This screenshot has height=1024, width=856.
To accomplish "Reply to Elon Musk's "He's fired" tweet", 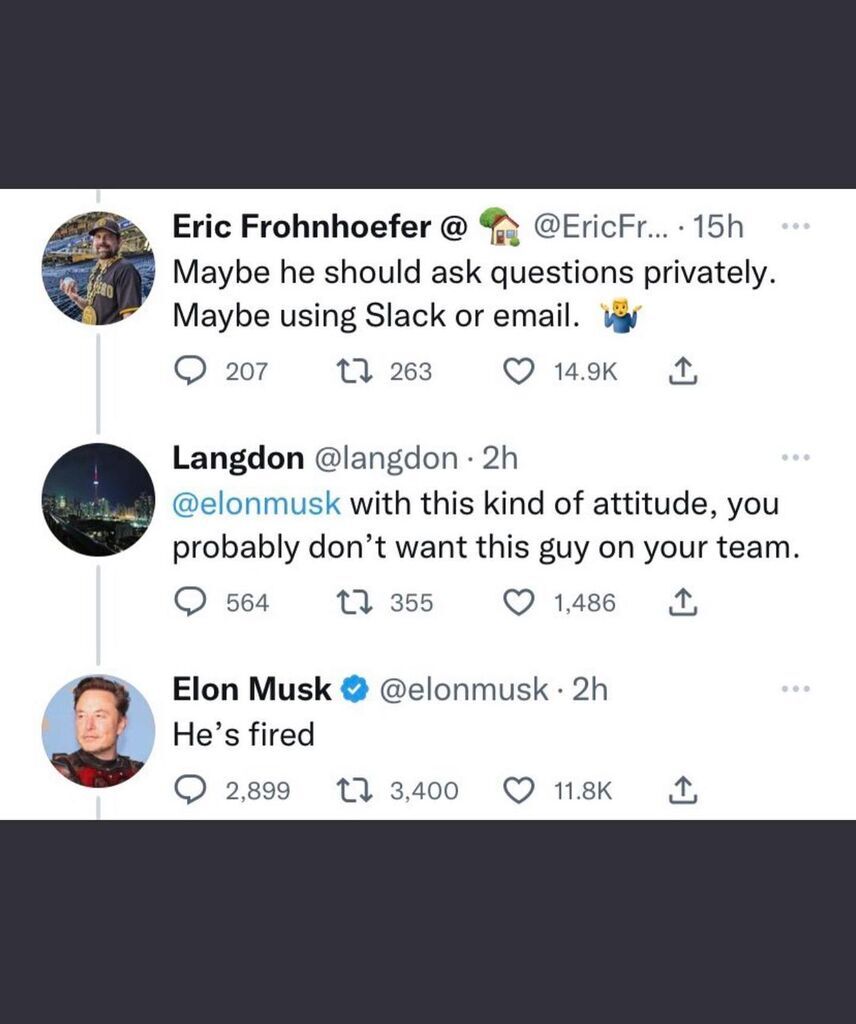I will coord(190,791).
